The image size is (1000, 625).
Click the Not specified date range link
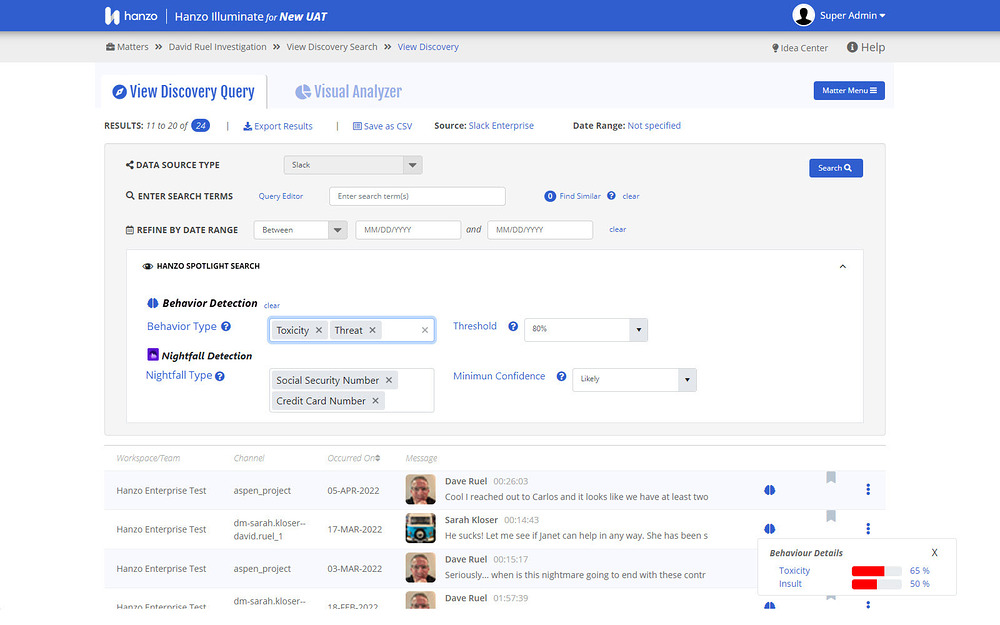[x=654, y=126]
